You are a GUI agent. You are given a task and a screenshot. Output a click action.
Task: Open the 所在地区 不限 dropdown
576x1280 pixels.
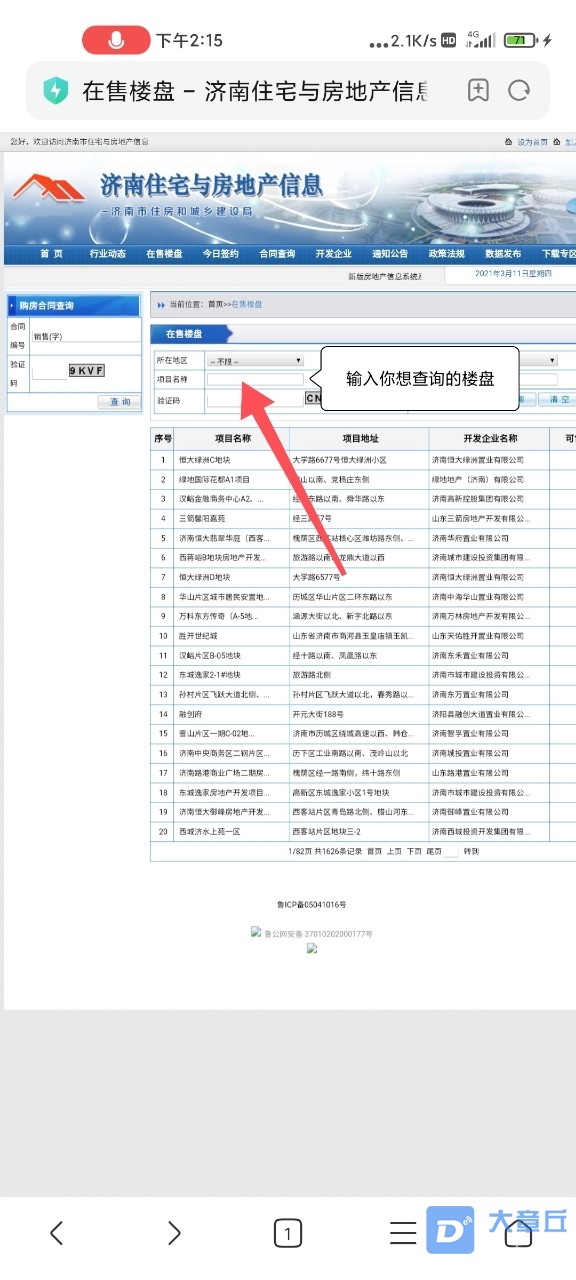[x=255, y=360]
